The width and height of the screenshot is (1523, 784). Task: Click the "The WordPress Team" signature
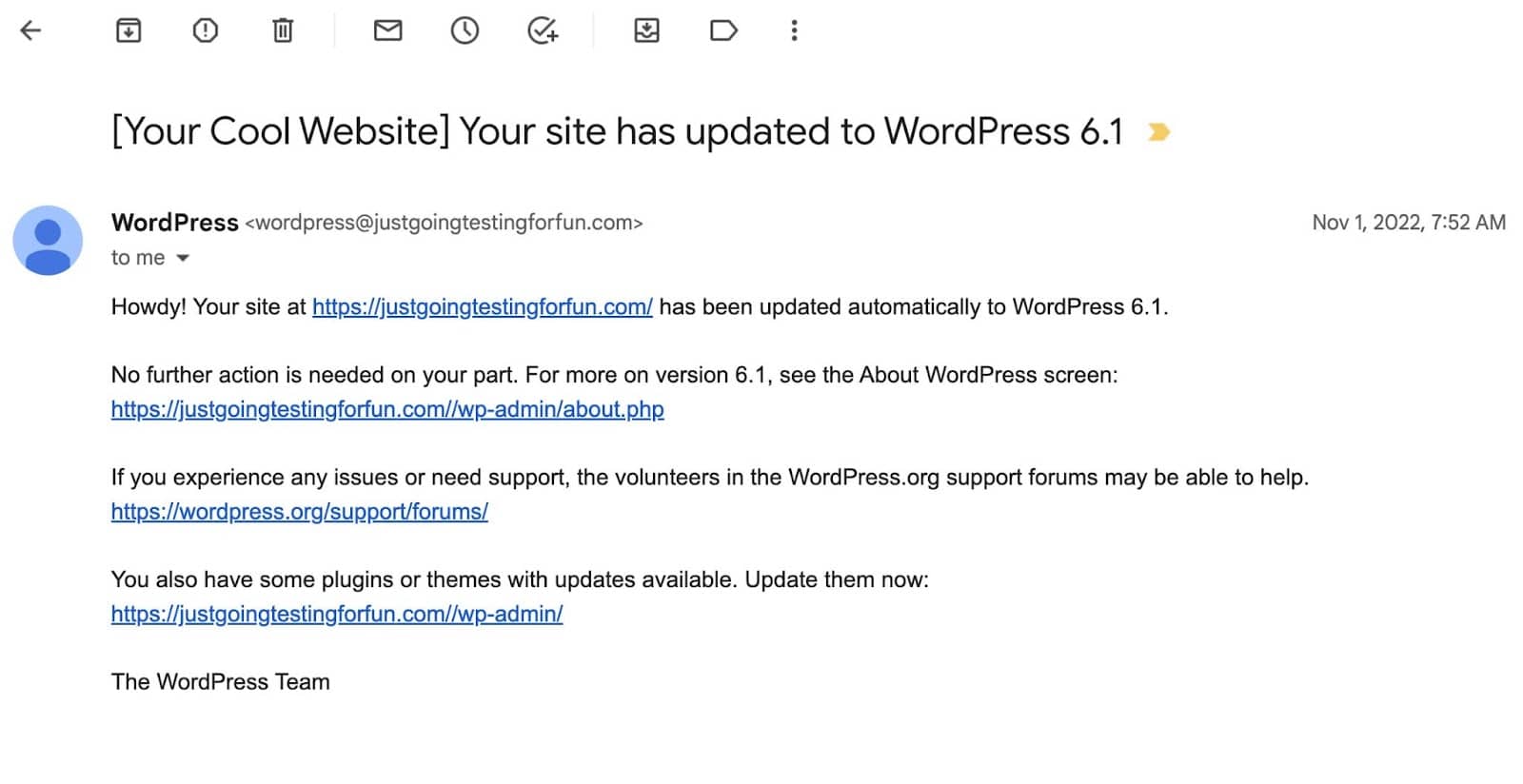[x=221, y=682]
